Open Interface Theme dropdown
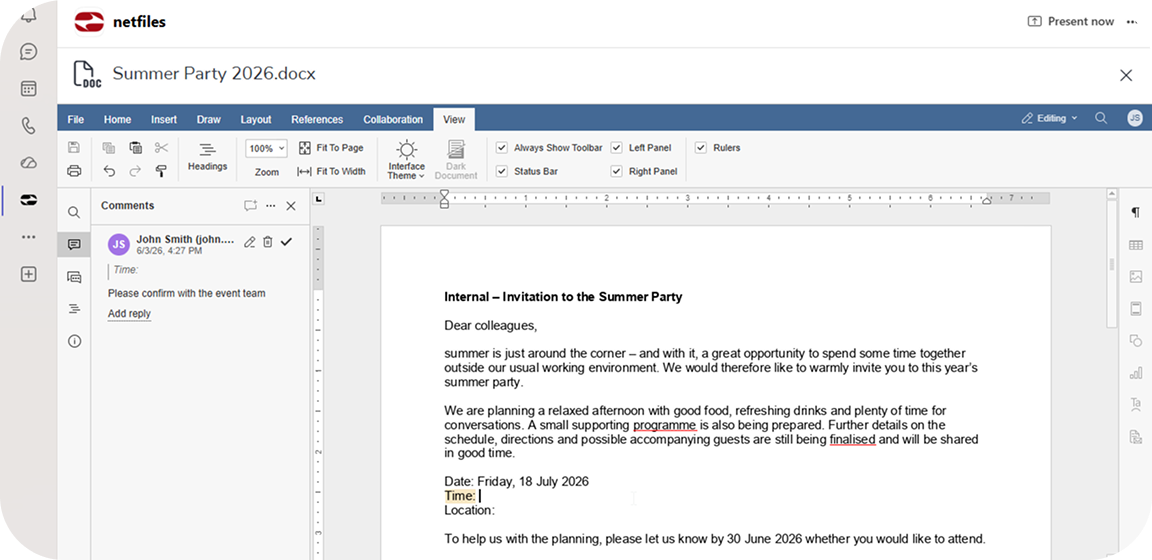 (406, 160)
